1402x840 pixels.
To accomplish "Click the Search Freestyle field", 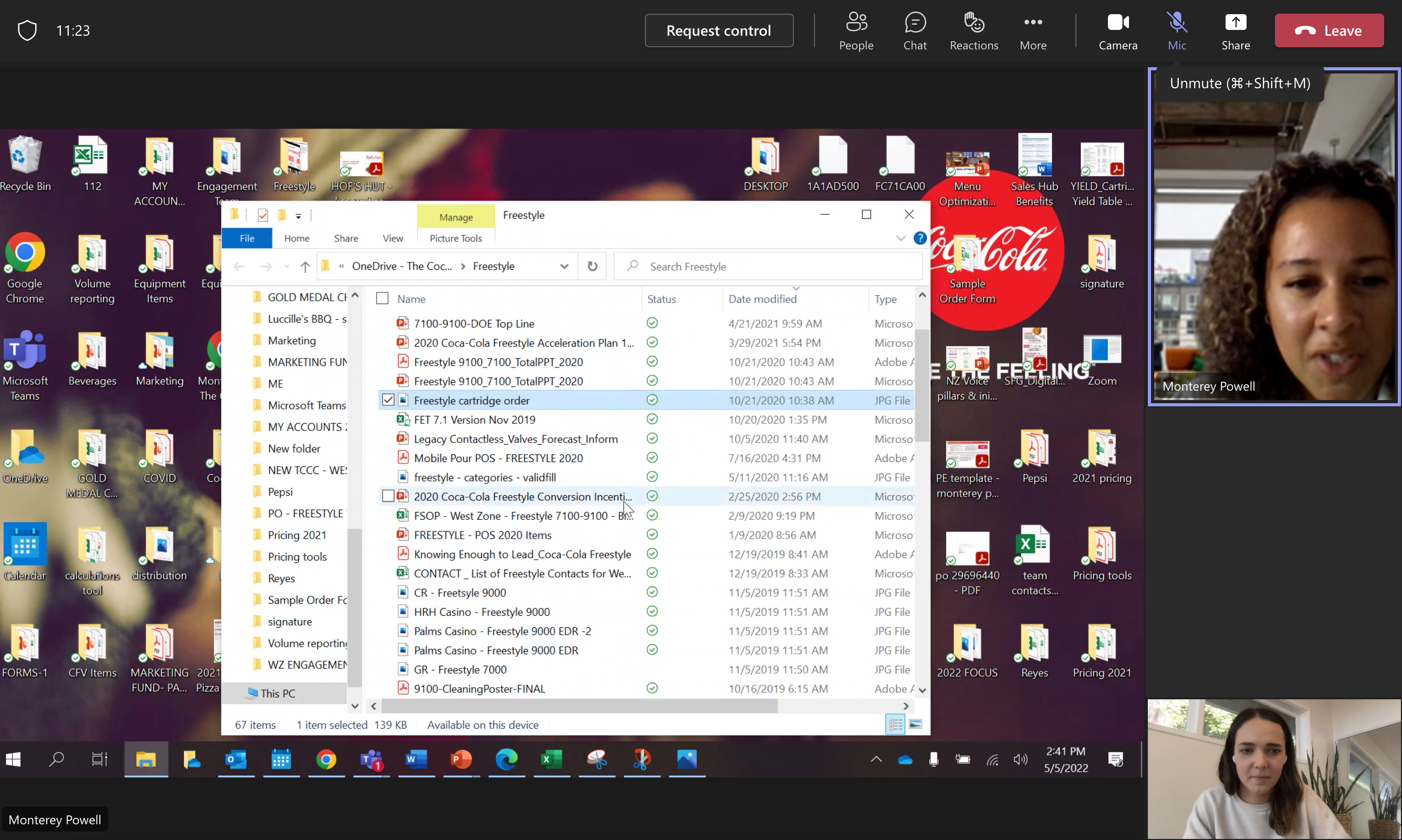I will (x=768, y=266).
